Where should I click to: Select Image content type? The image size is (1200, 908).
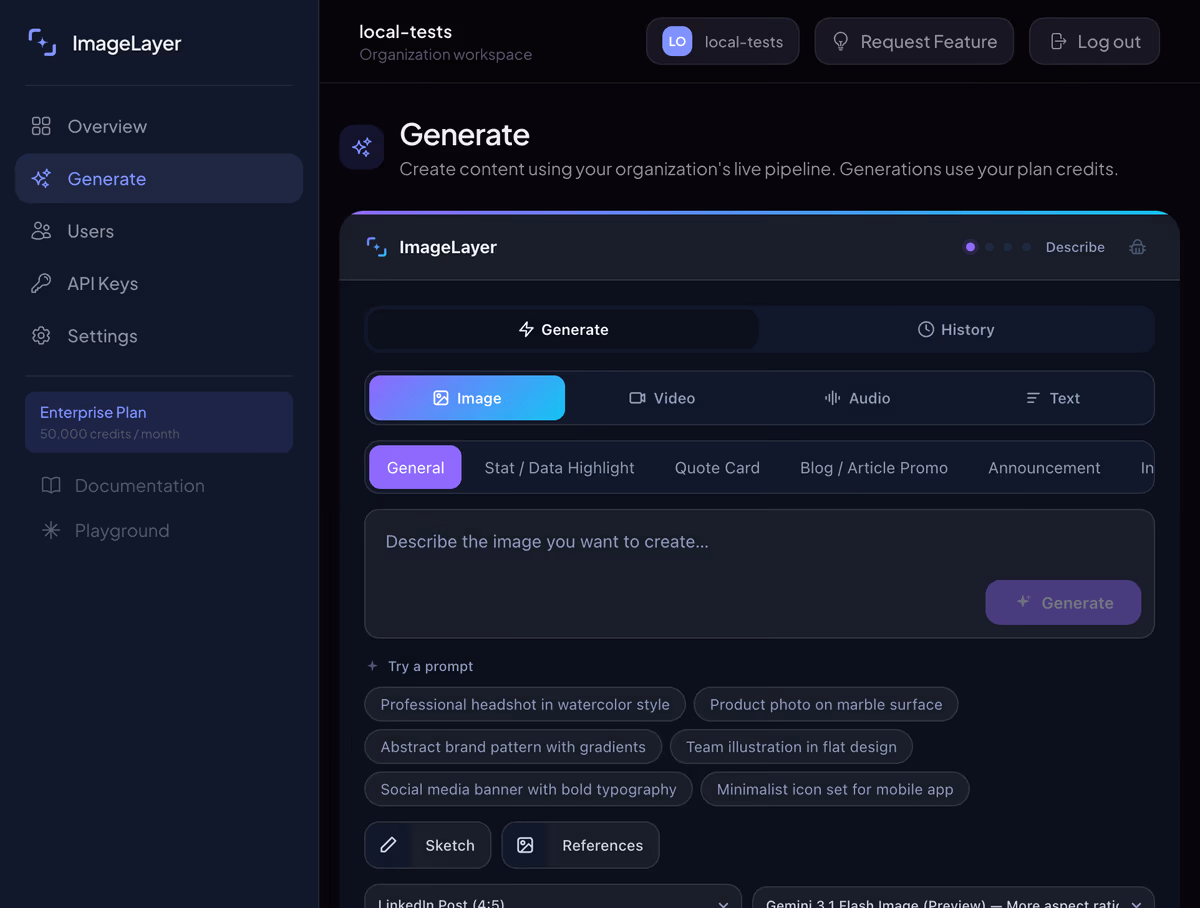(x=467, y=398)
